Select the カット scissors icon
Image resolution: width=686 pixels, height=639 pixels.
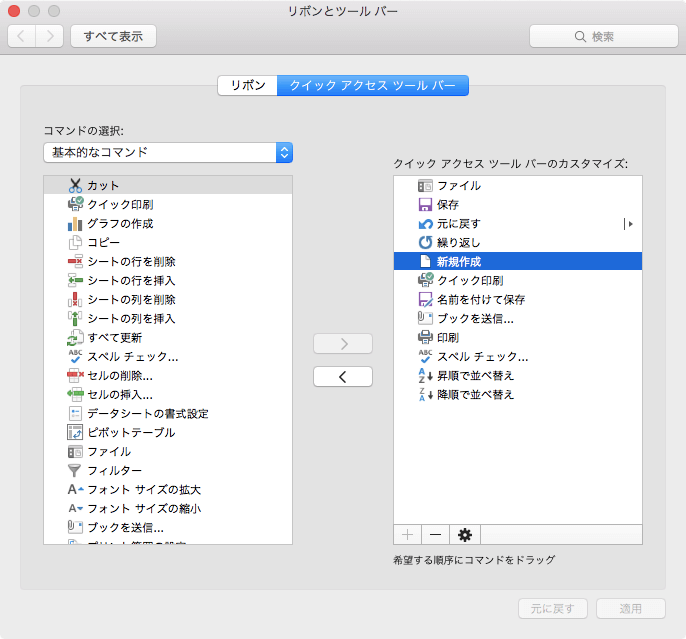75,185
